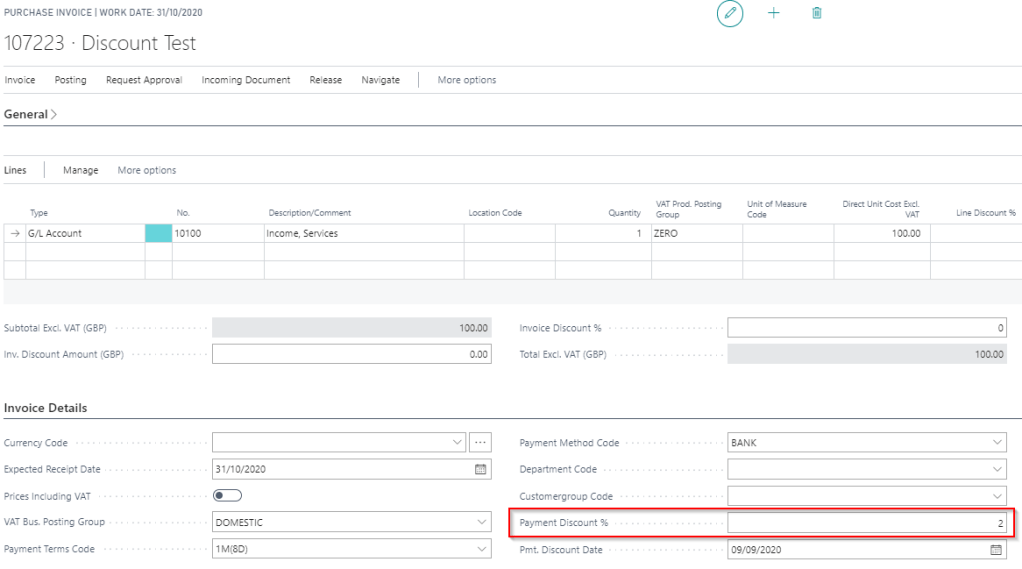
Task: Click the trash delete icon
Action: pos(816,14)
